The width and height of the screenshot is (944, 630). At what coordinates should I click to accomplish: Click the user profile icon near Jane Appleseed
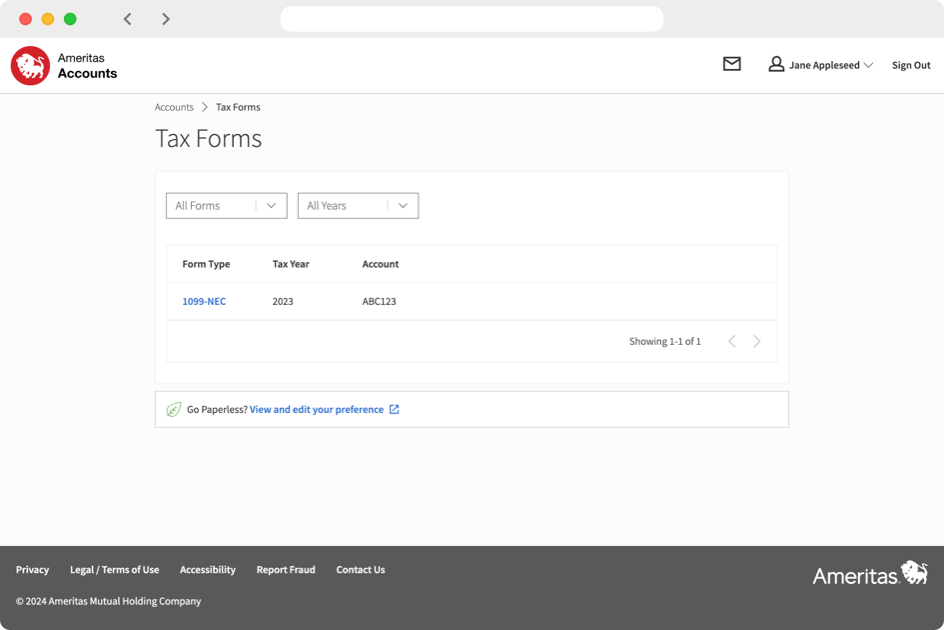point(776,64)
